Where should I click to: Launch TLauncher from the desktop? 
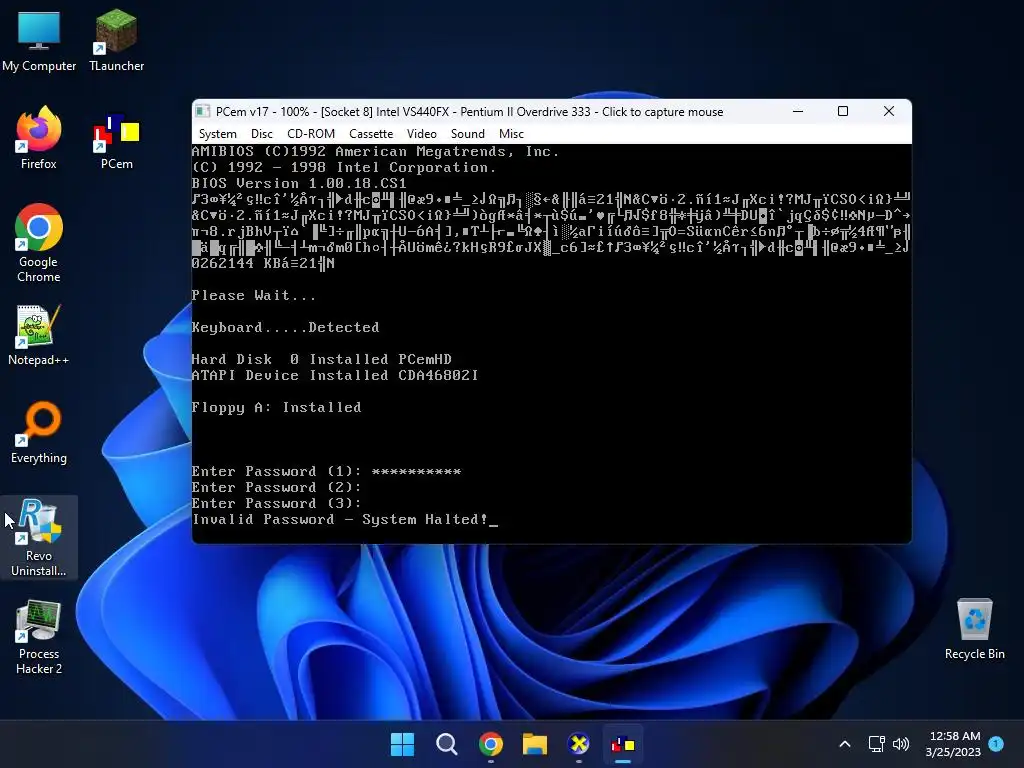[x=116, y=41]
